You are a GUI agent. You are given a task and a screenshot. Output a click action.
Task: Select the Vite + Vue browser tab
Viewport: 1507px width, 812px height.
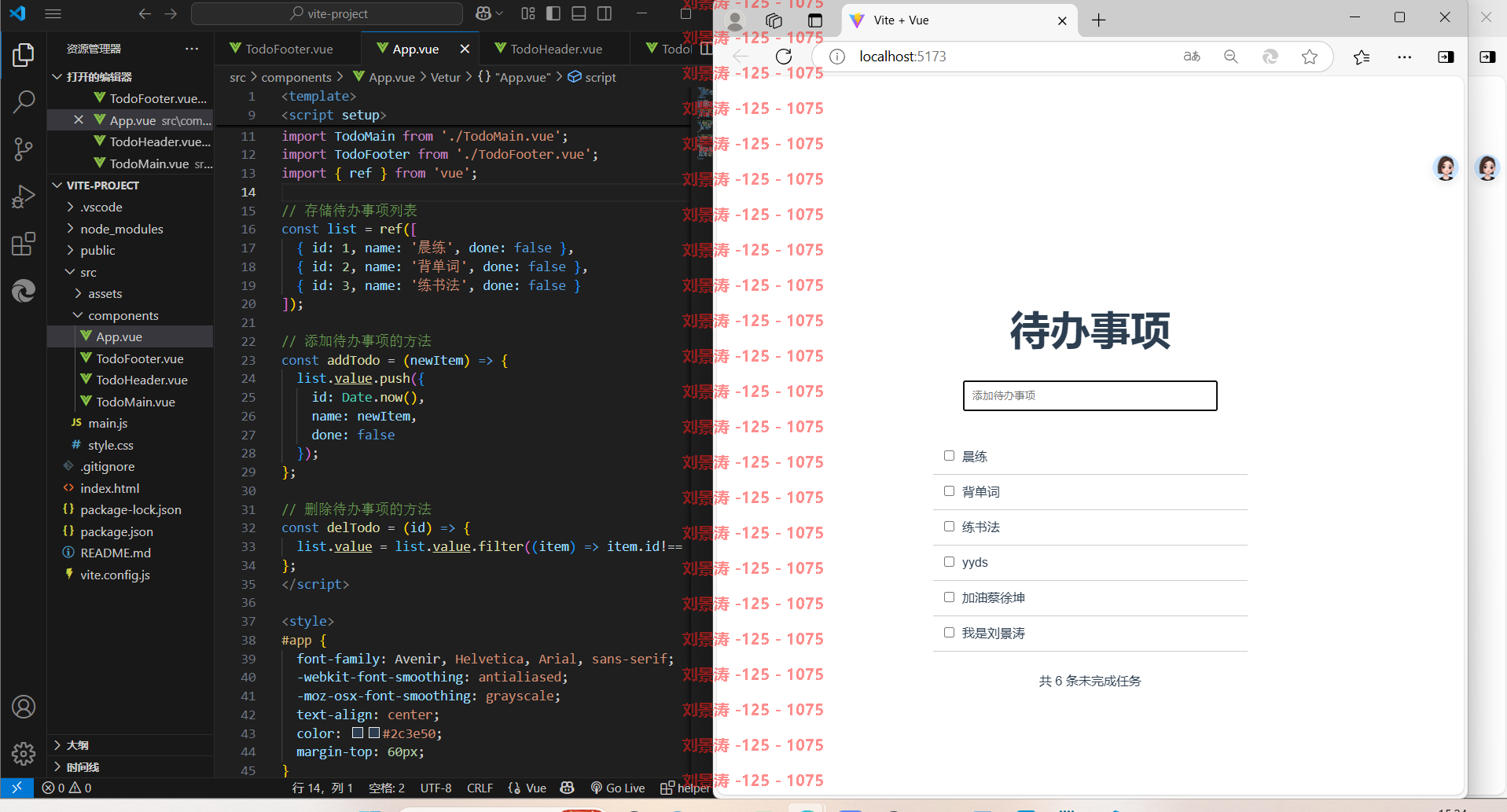[959, 20]
